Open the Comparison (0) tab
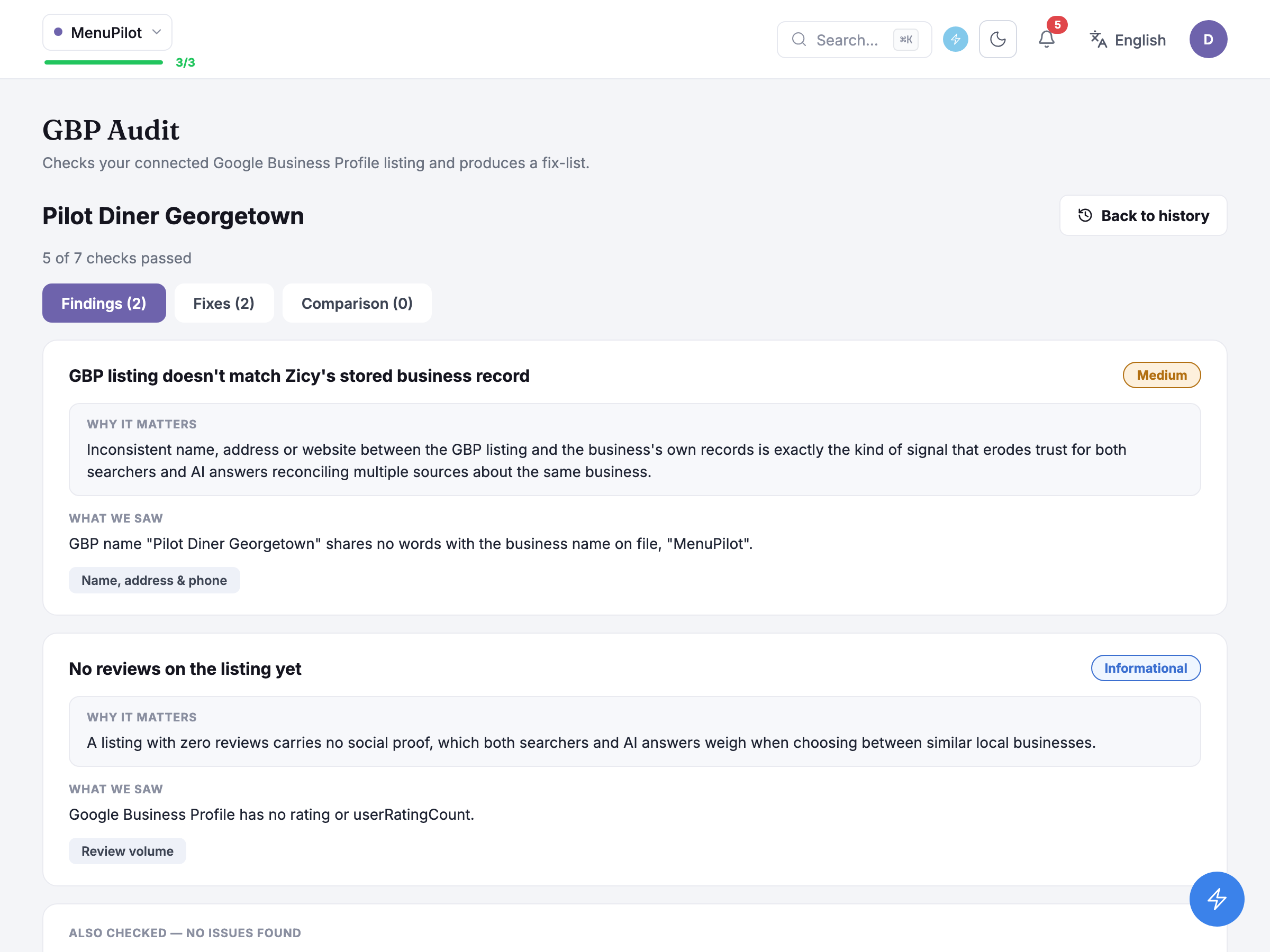 (x=357, y=303)
